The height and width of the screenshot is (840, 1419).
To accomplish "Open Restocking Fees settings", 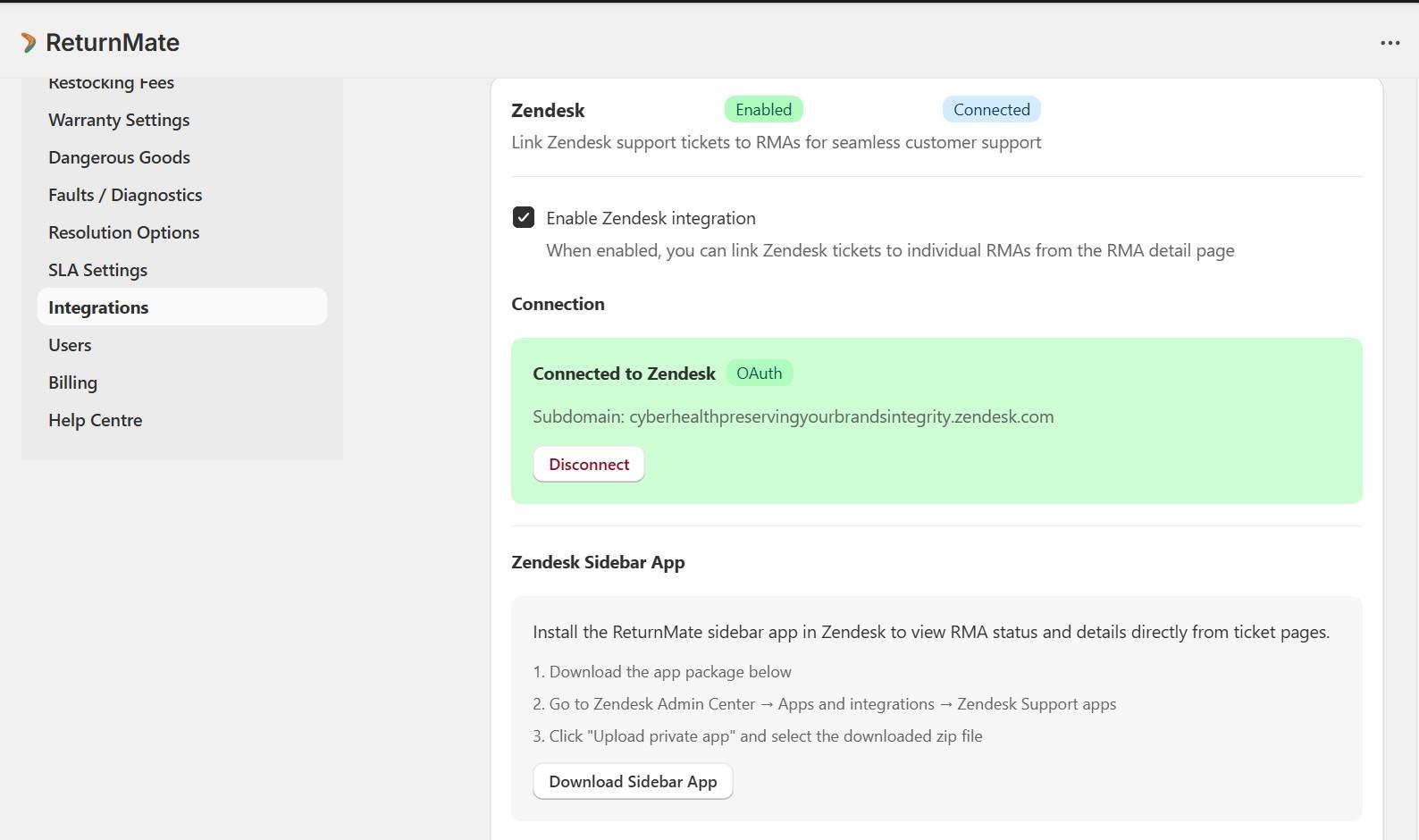I will [111, 83].
